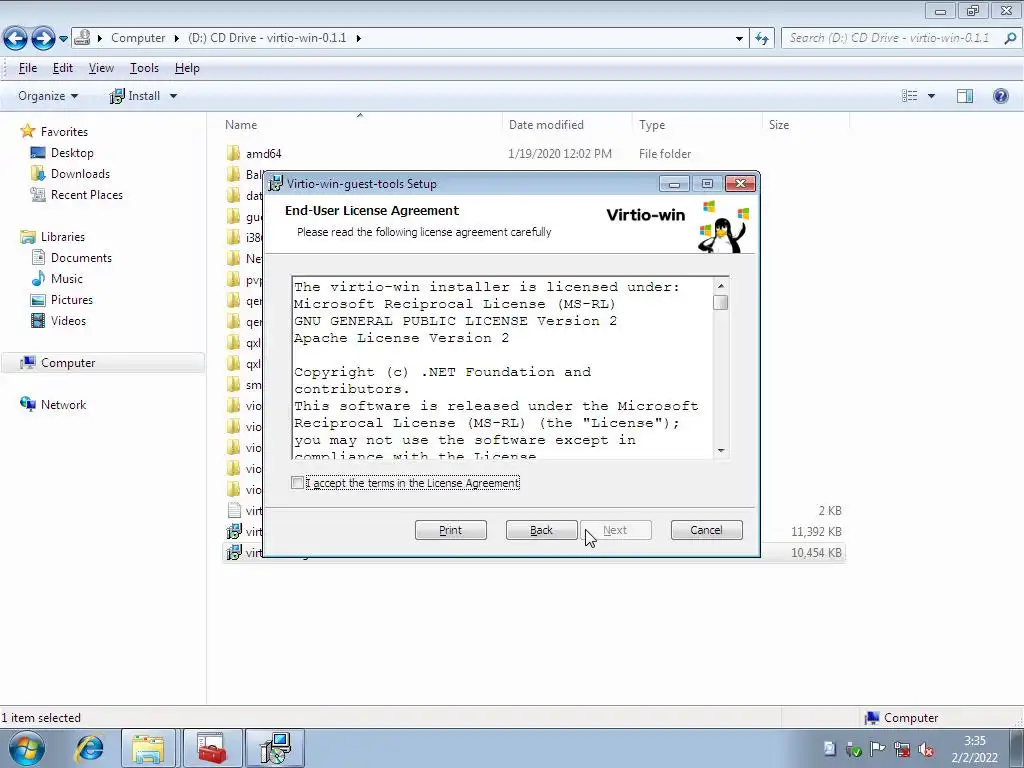Cancel the Virtio-win-guest-tools Setup

click(706, 530)
